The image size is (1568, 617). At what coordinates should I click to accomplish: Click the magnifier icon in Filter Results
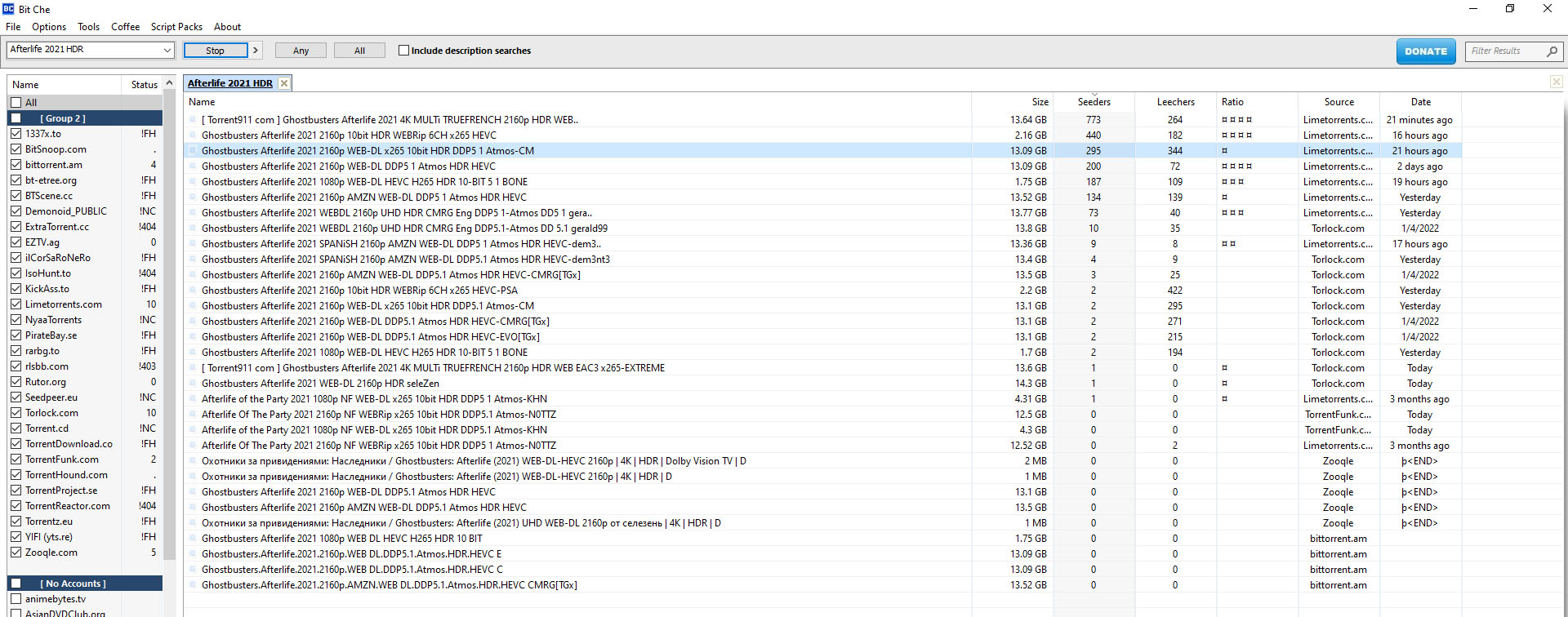[1552, 51]
